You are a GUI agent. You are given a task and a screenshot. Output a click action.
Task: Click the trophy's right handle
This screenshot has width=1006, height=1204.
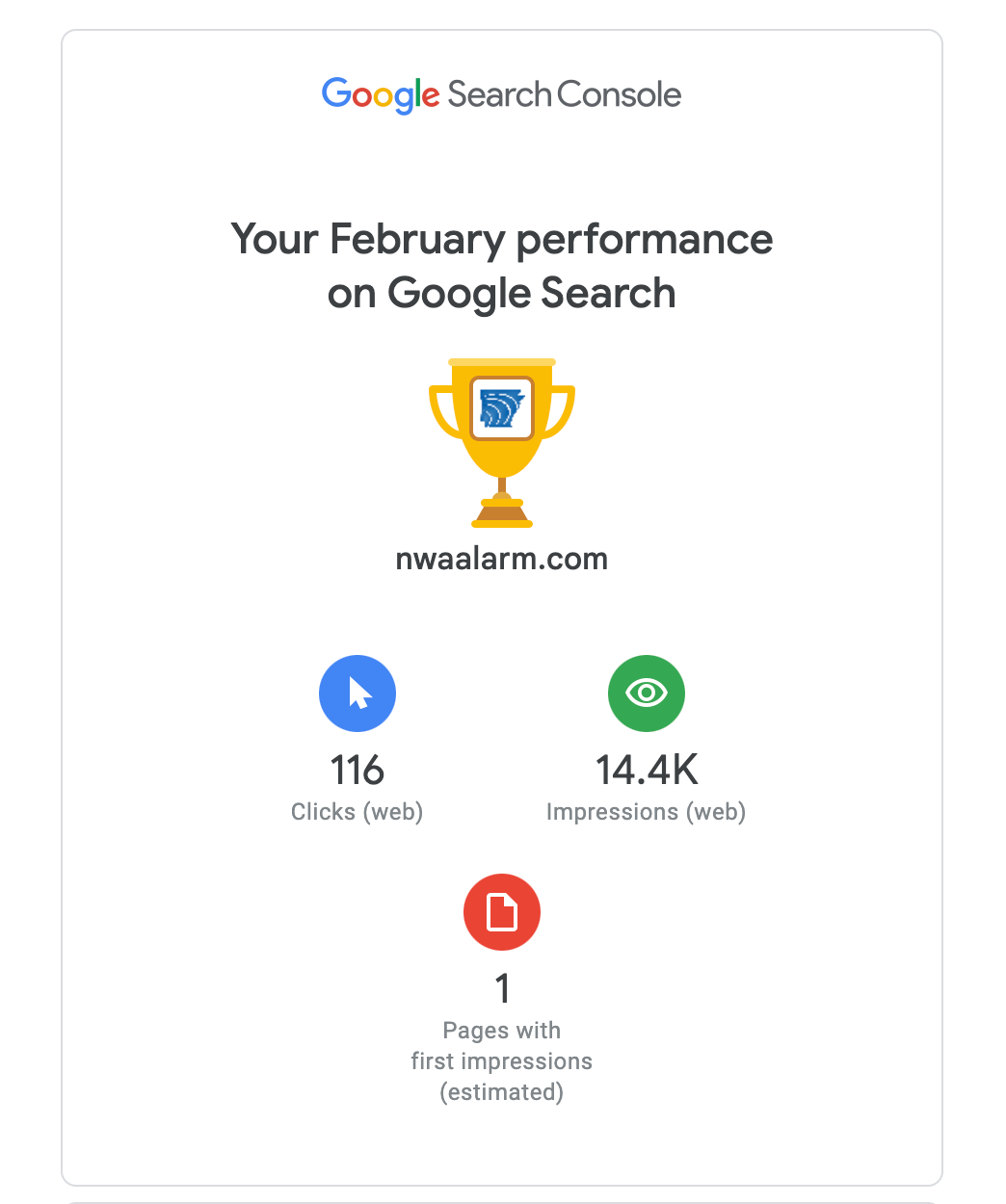(561, 410)
